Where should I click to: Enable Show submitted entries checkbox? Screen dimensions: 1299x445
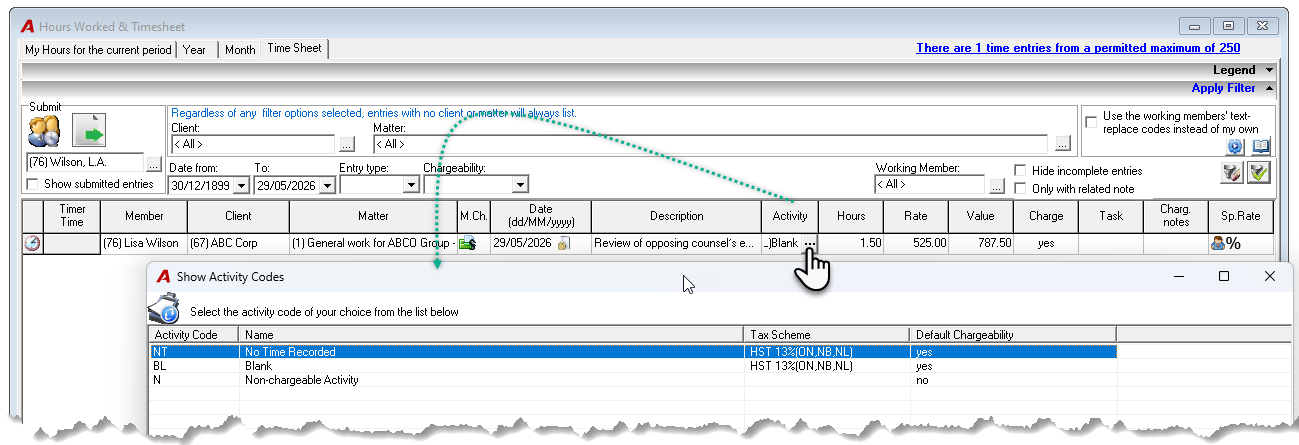(33, 184)
